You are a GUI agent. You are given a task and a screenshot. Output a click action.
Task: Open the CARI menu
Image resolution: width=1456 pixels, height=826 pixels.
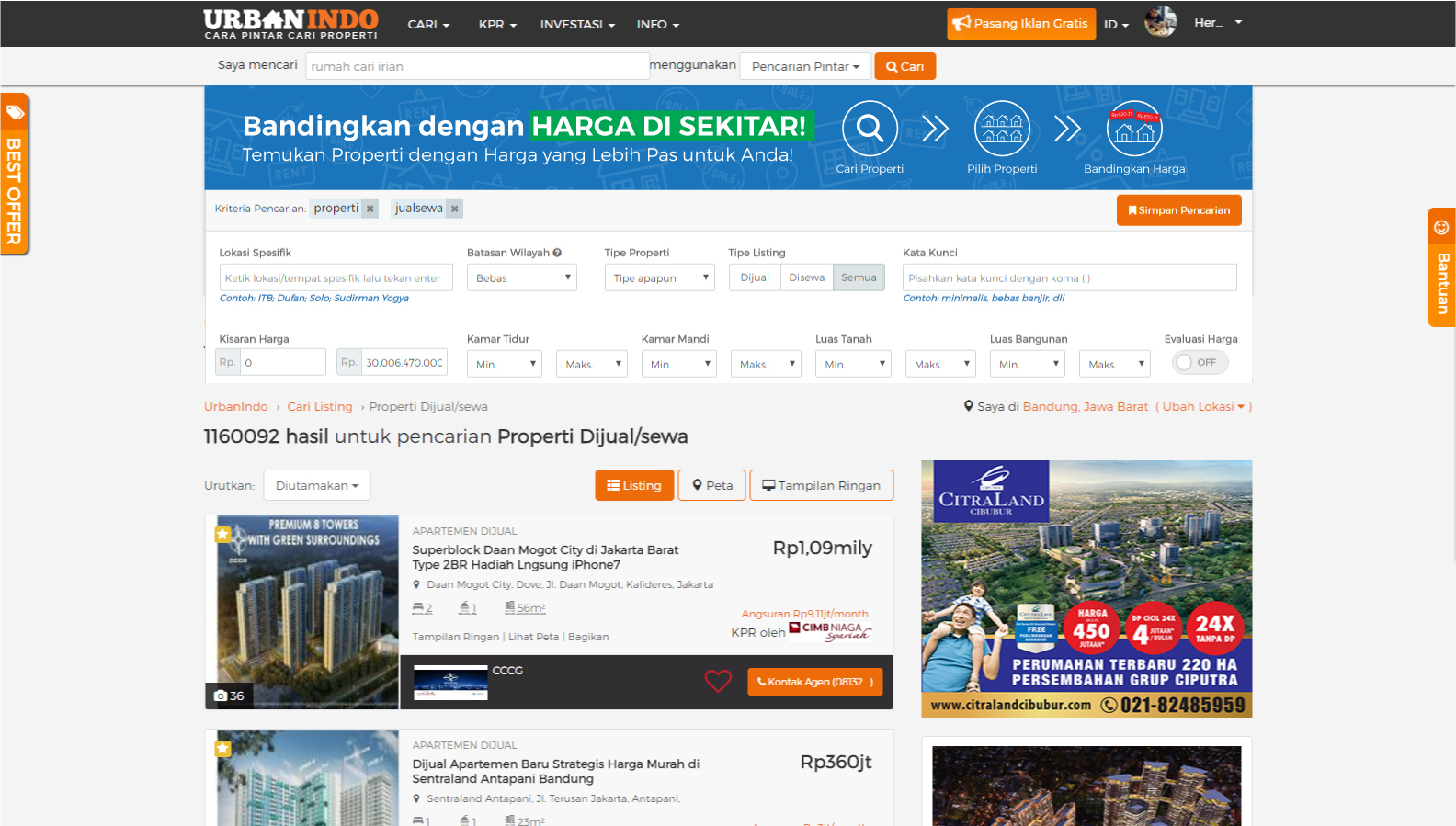[x=428, y=25]
